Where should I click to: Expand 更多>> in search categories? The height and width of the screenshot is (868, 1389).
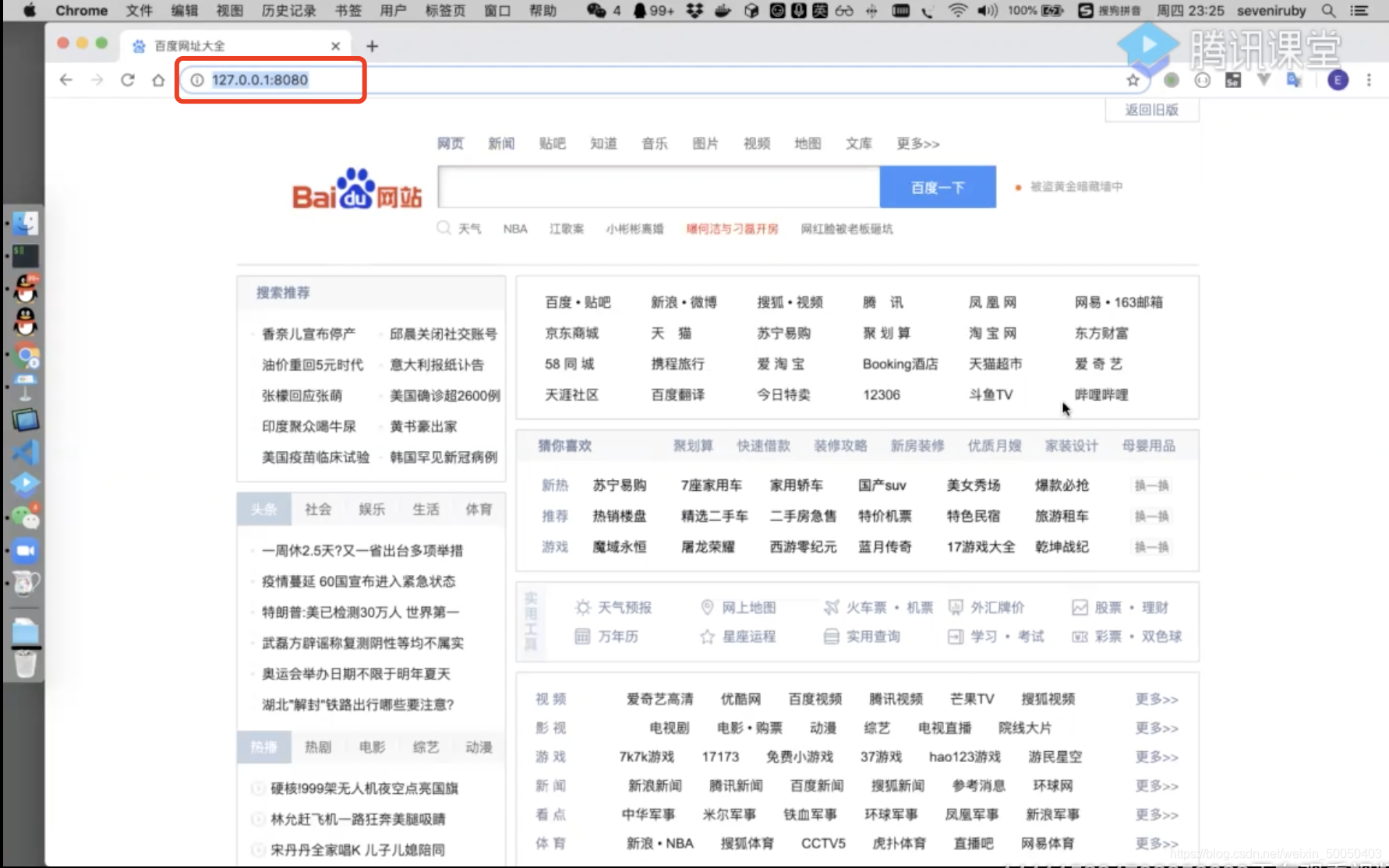click(917, 143)
